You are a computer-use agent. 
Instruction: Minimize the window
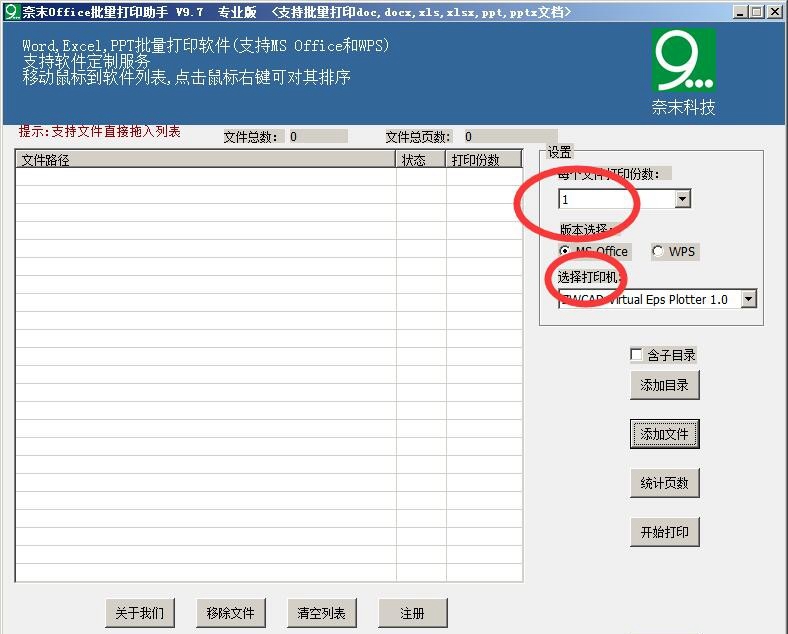739,12
